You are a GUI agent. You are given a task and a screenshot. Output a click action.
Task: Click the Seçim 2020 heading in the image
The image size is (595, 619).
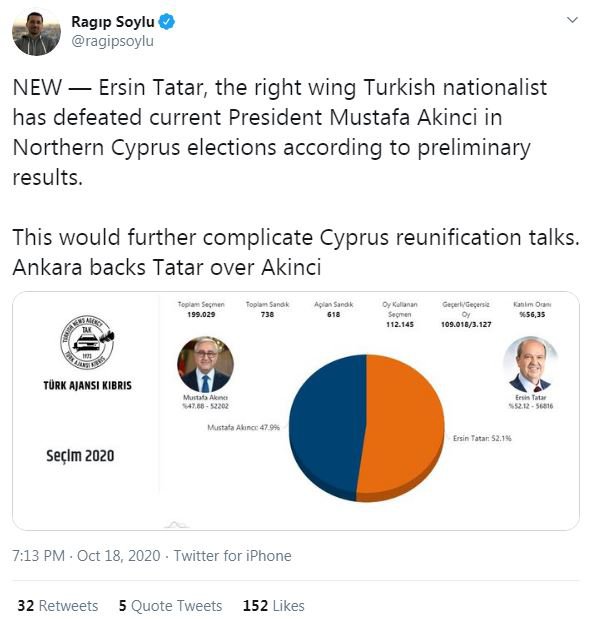(80, 456)
